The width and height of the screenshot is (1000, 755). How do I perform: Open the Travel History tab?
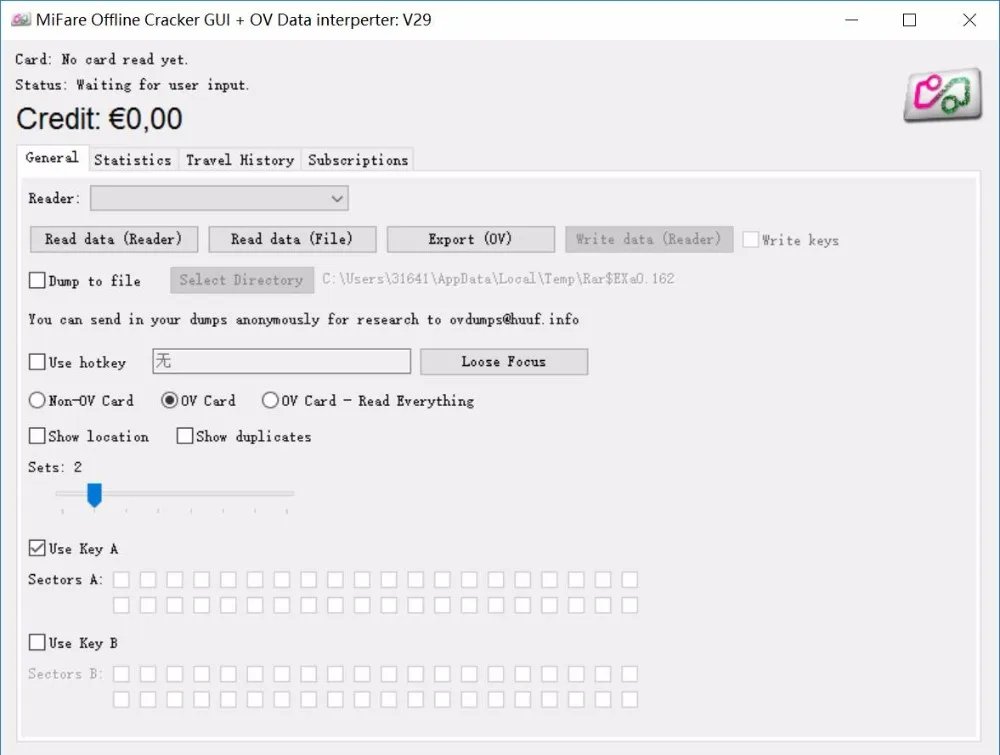tap(240, 160)
